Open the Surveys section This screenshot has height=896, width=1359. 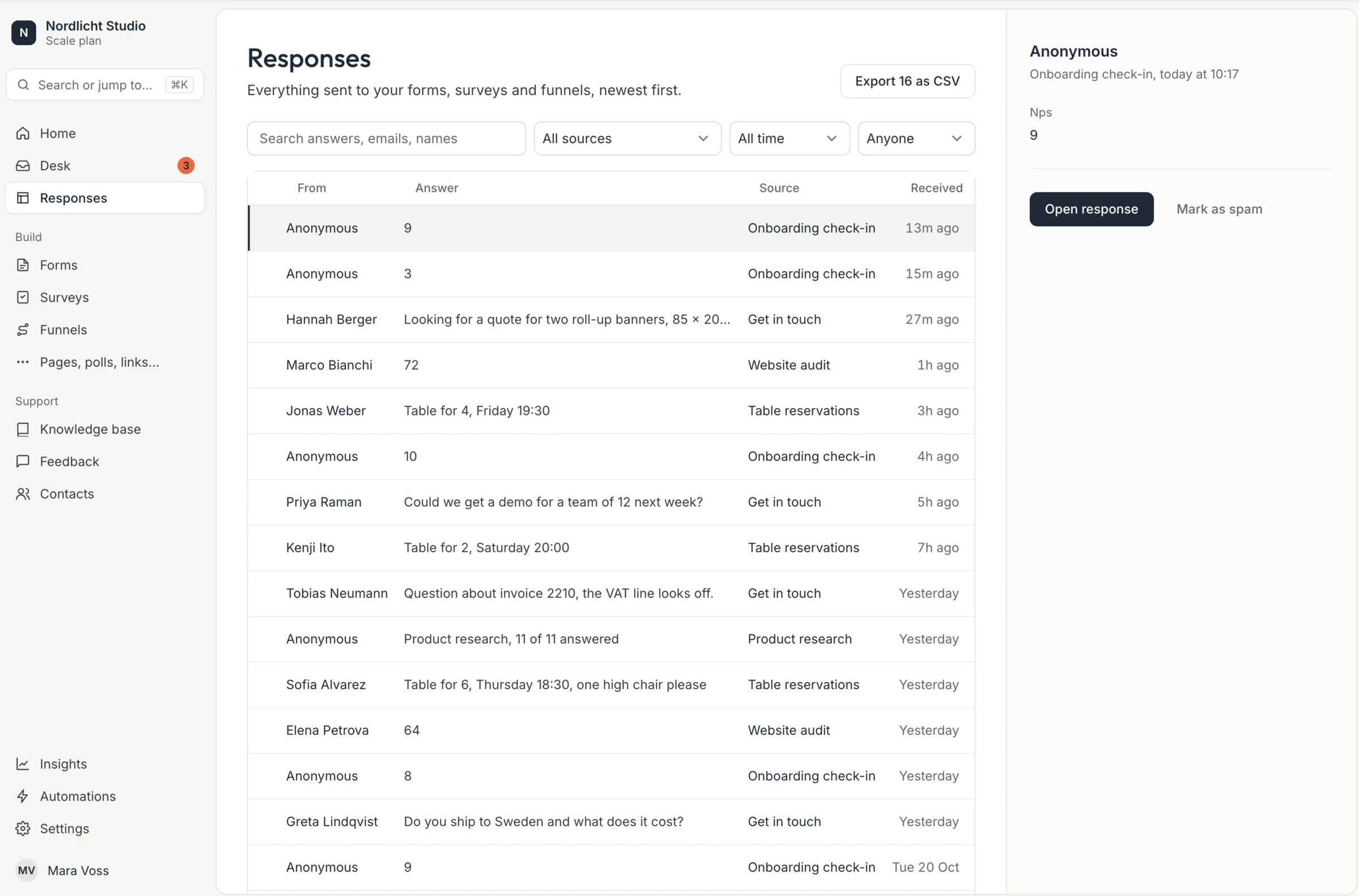(105, 297)
